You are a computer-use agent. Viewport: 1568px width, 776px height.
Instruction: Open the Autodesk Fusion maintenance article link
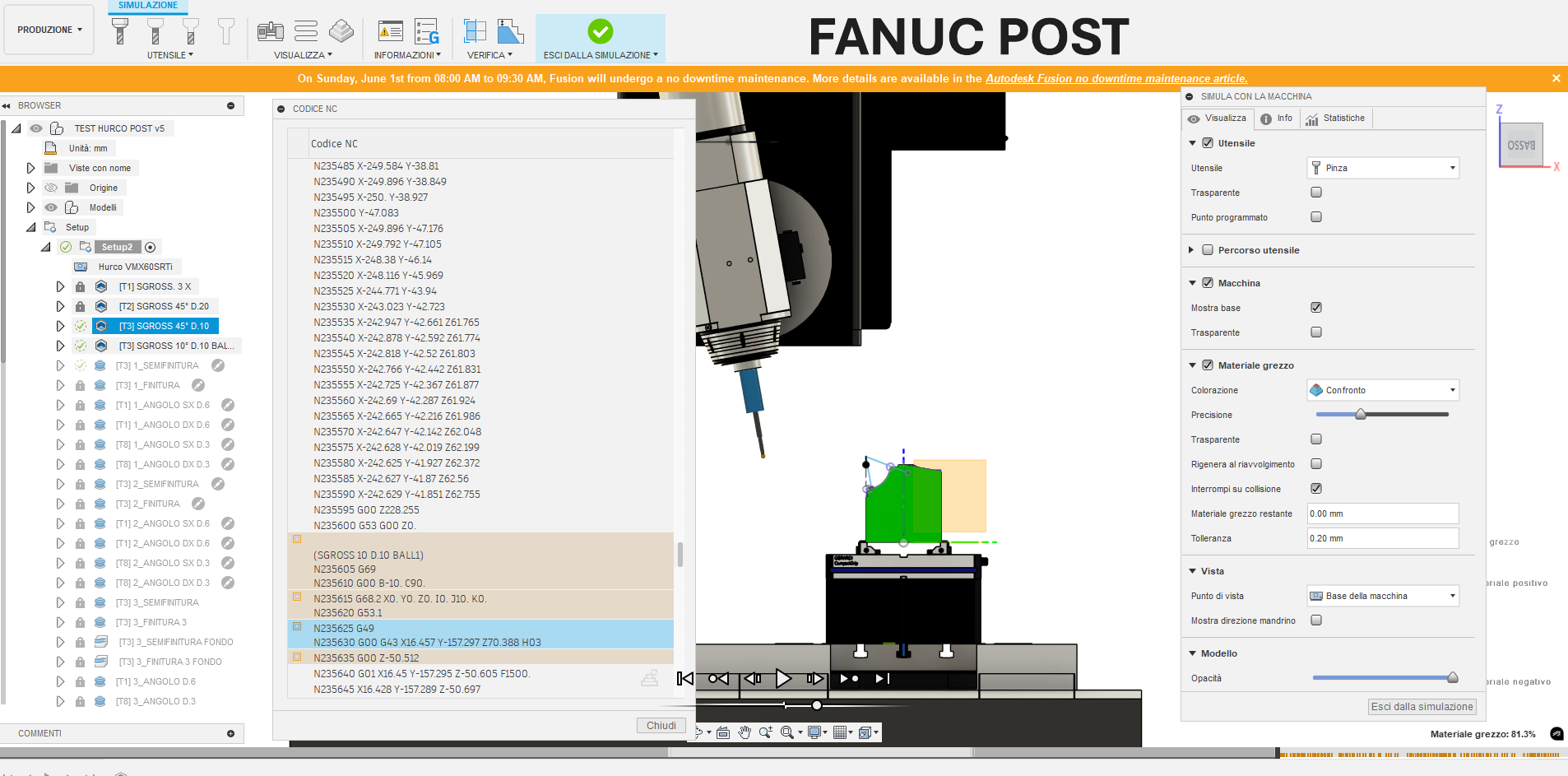pyautogui.click(x=1116, y=78)
